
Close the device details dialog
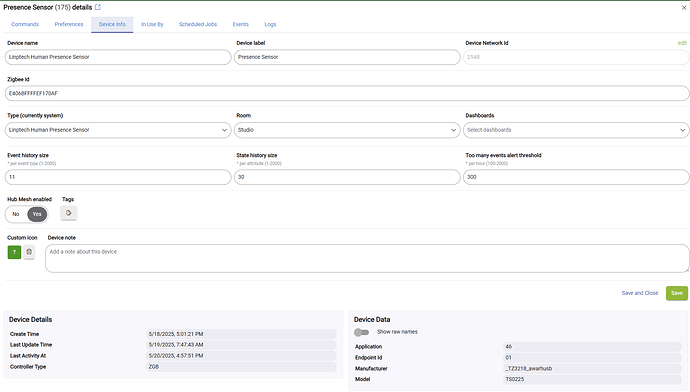[x=684, y=7]
